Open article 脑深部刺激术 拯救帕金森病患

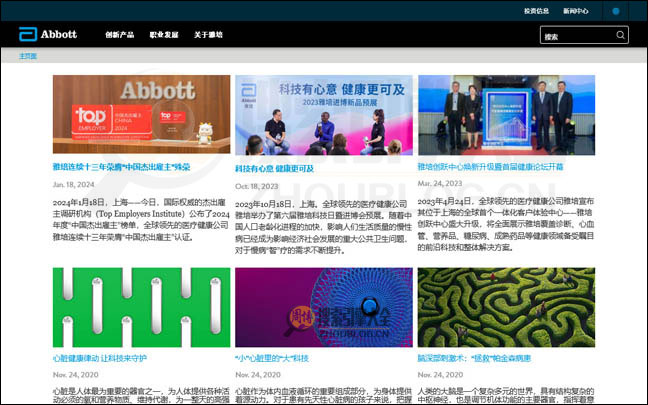[474, 358]
